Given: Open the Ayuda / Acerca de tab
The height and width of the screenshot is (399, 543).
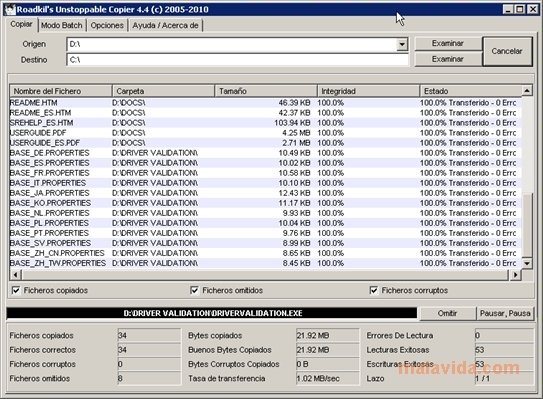Looking at the screenshot, I should click(165, 25).
